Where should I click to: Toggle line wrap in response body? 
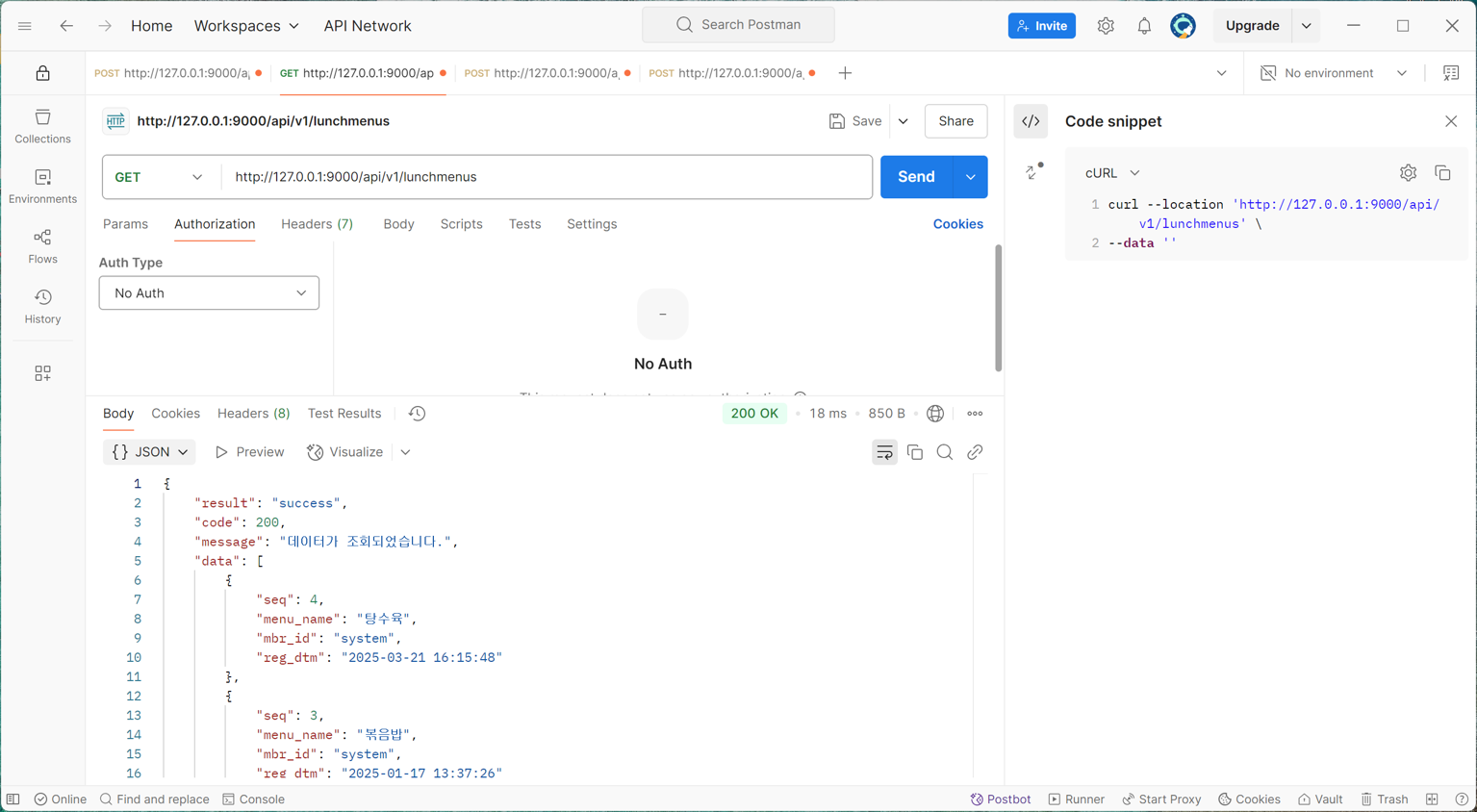click(884, 452)
